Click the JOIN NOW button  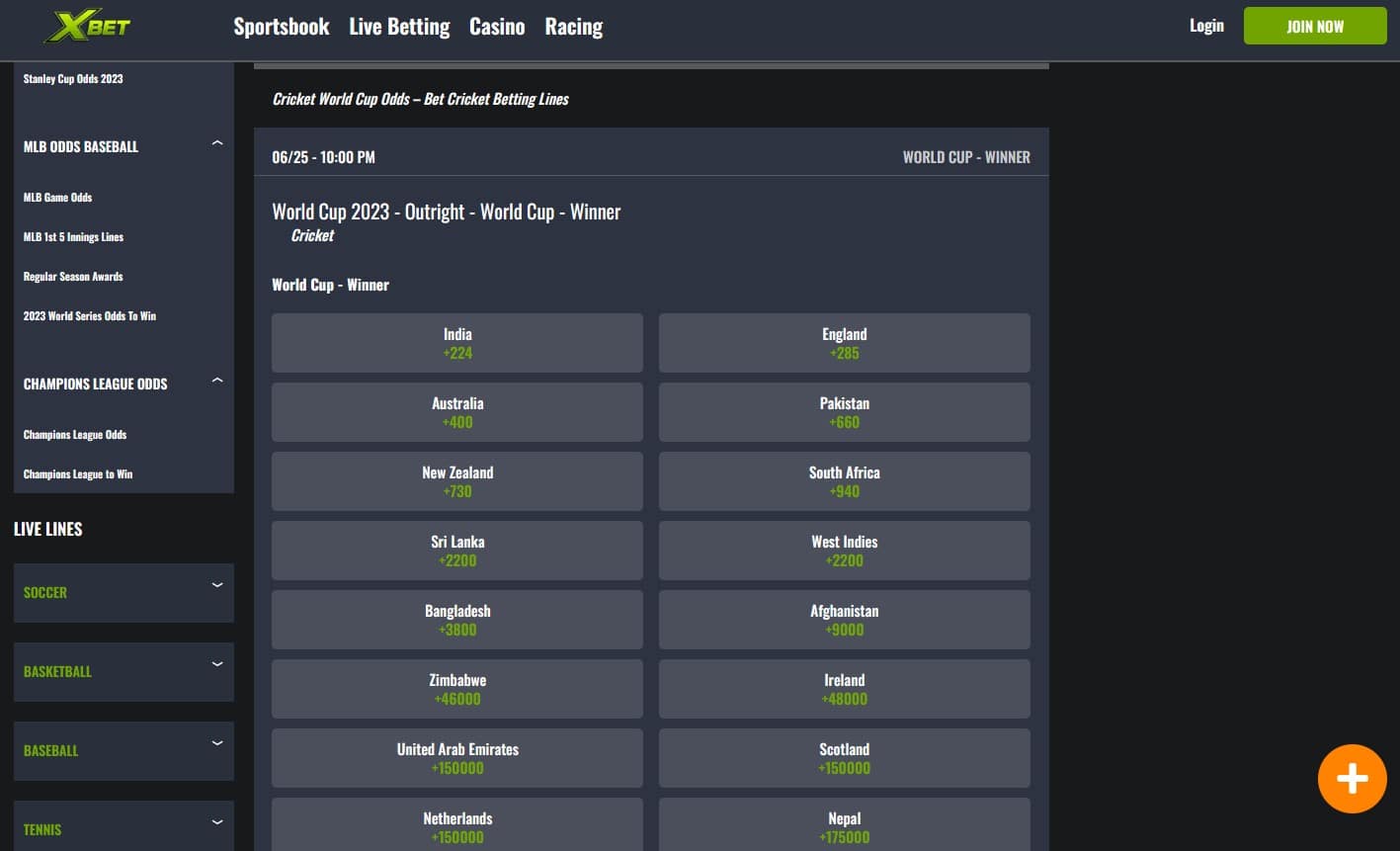(1315, 26)
